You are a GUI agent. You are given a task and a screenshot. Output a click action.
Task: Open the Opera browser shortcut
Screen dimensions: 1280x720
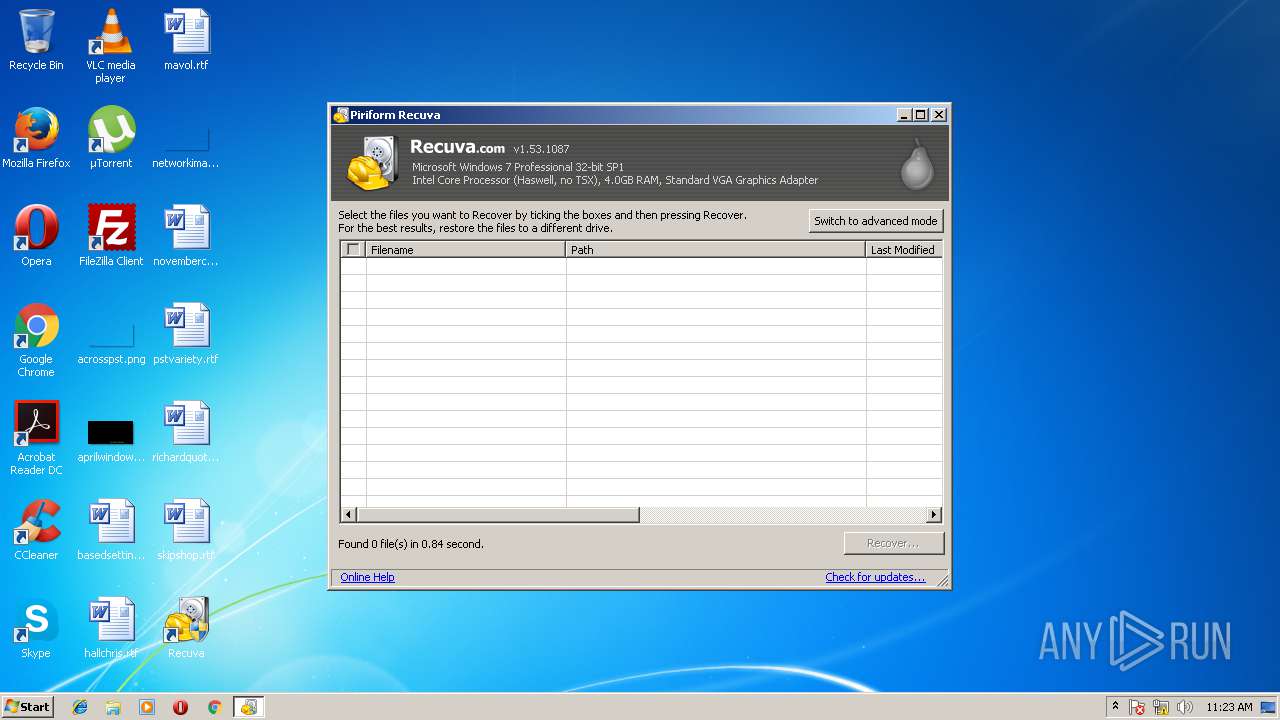point(36,236)
